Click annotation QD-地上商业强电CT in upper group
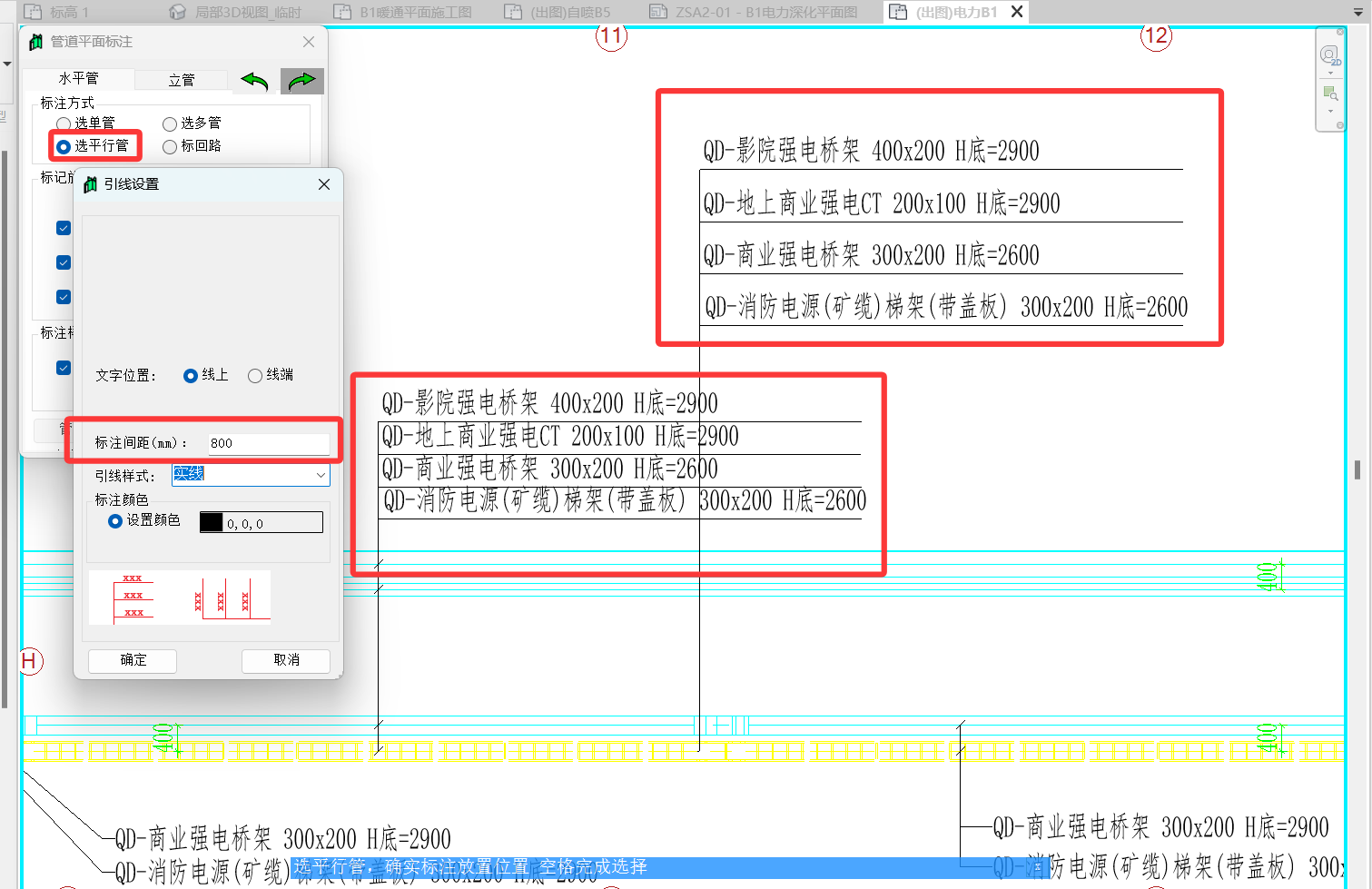 (x=882, y=203)
